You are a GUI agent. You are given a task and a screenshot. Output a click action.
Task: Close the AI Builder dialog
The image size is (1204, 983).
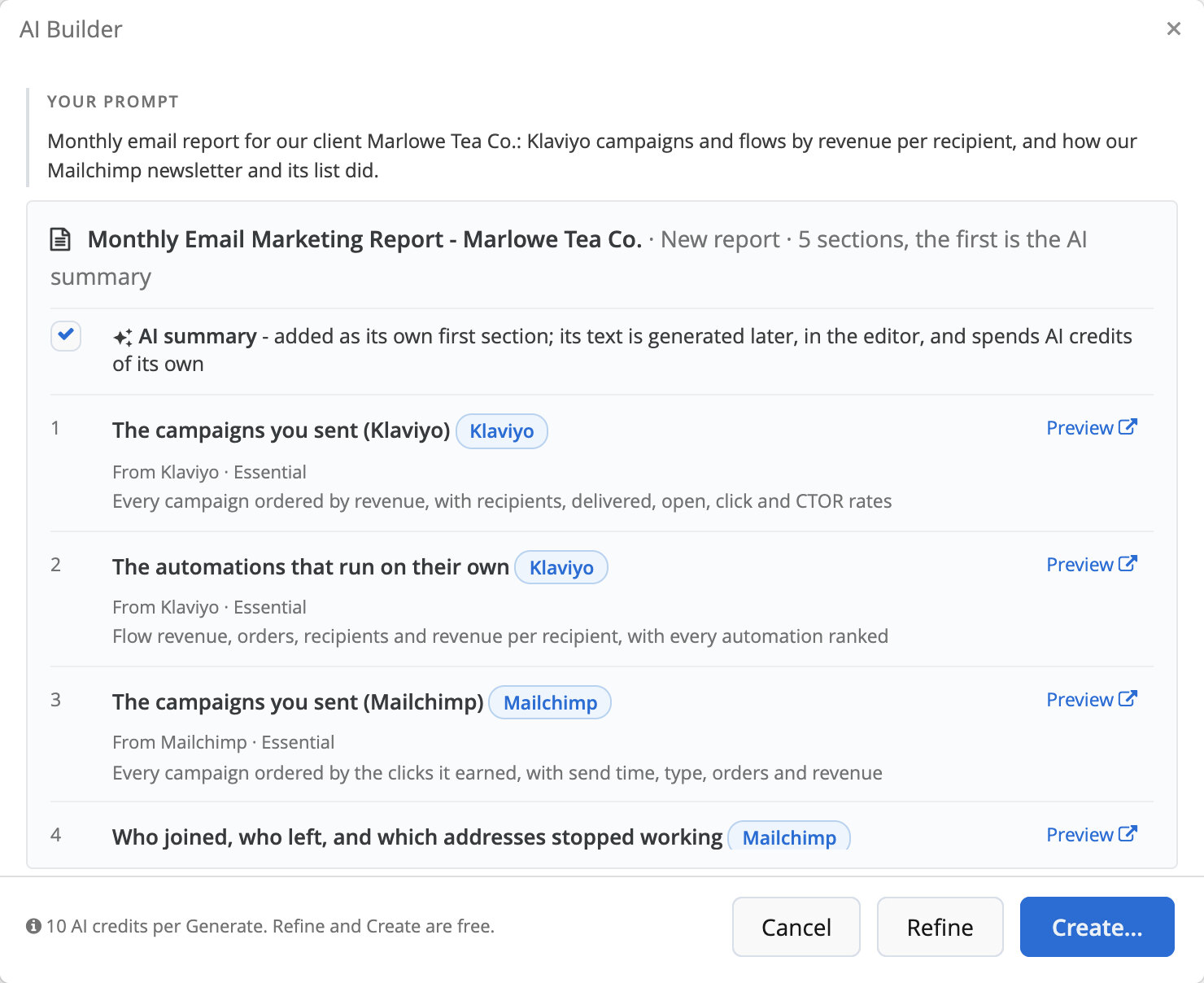(1173, 29)
